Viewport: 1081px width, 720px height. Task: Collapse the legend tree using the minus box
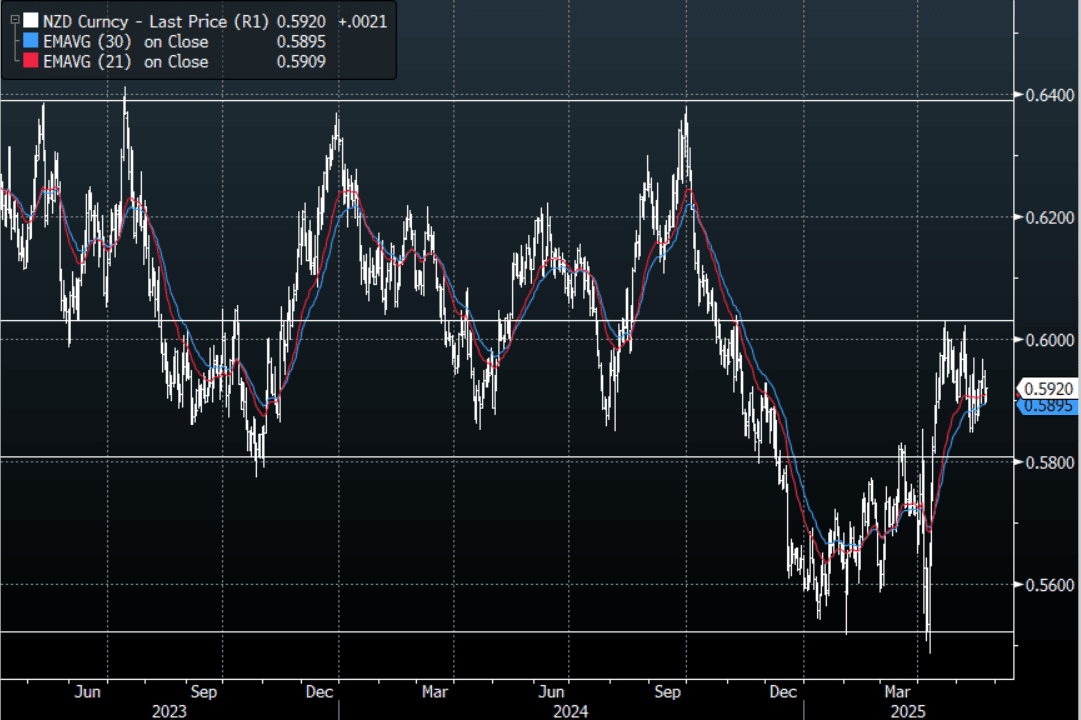click(x=14, y=20)
